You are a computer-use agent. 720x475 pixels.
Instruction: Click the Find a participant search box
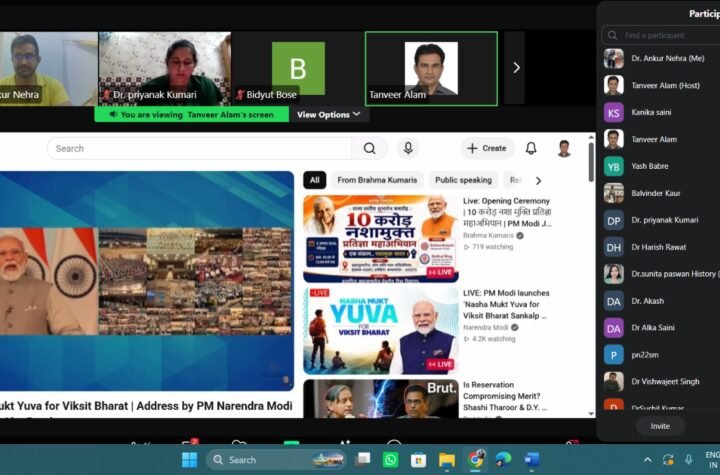coord(660,35)
